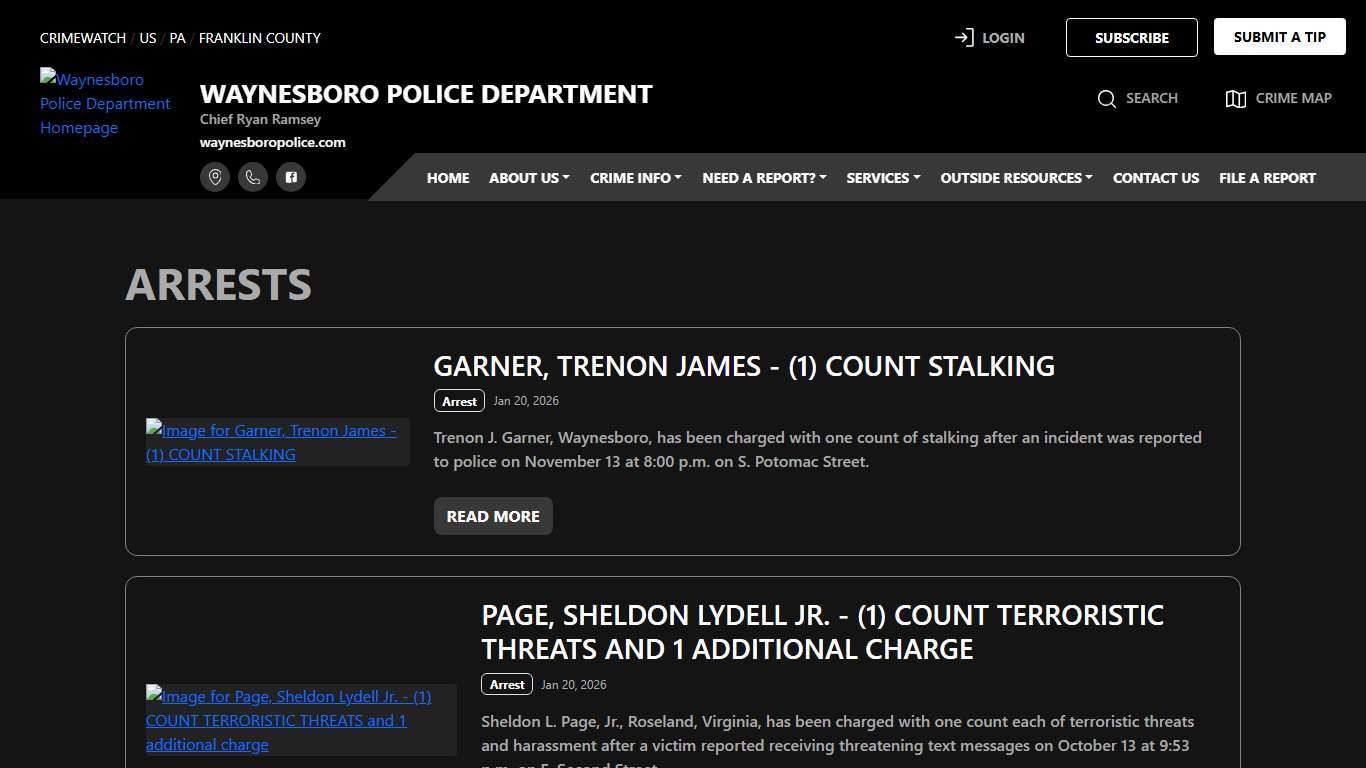Click the location pin icon under the logo
Image resolution: width=1366 pixels, height=768 pixels.
click(215, 177)
